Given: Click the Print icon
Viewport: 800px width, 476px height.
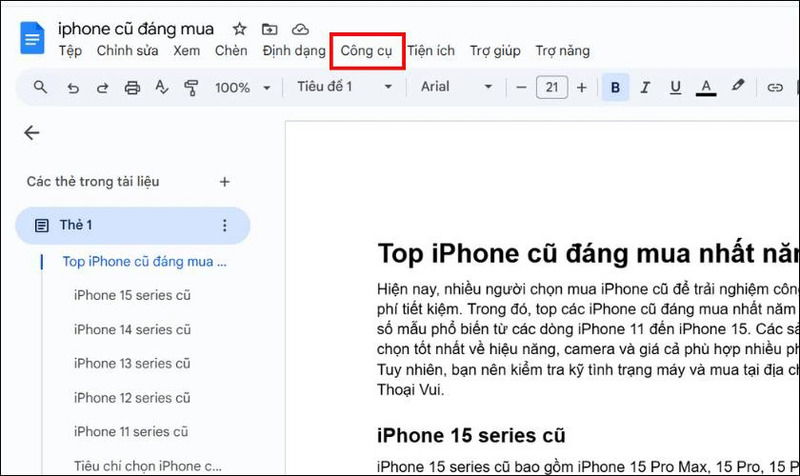Looking at the screenshot, I should [x=132, y=88].
